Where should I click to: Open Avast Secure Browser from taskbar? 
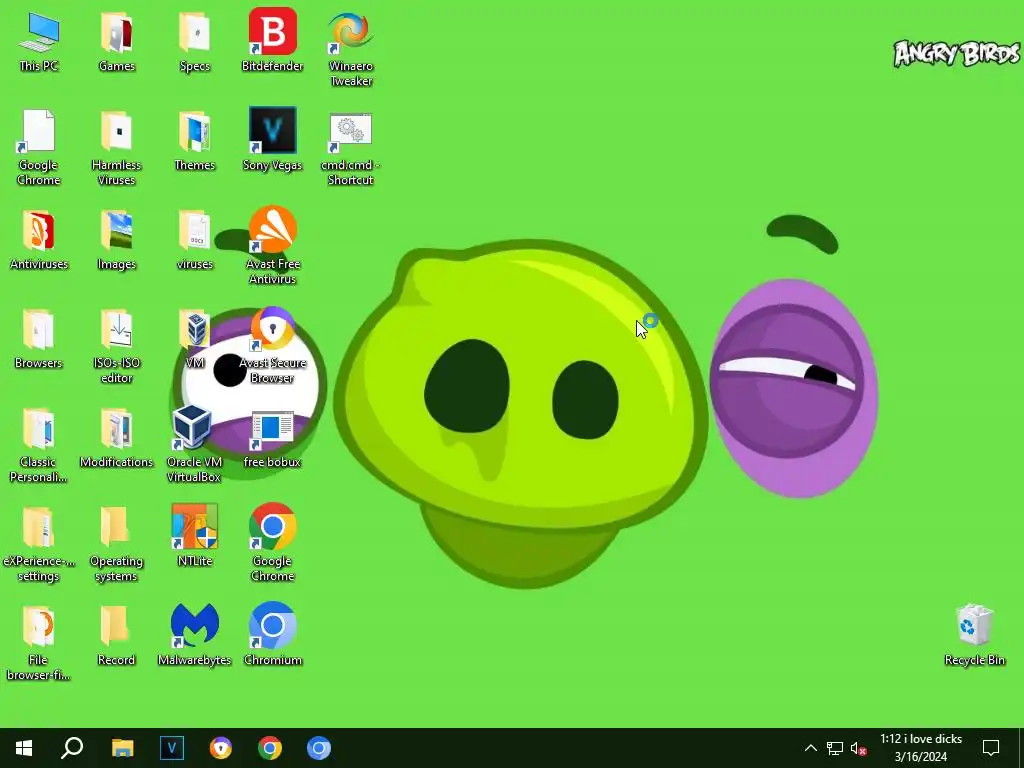(x=221, y=748)
